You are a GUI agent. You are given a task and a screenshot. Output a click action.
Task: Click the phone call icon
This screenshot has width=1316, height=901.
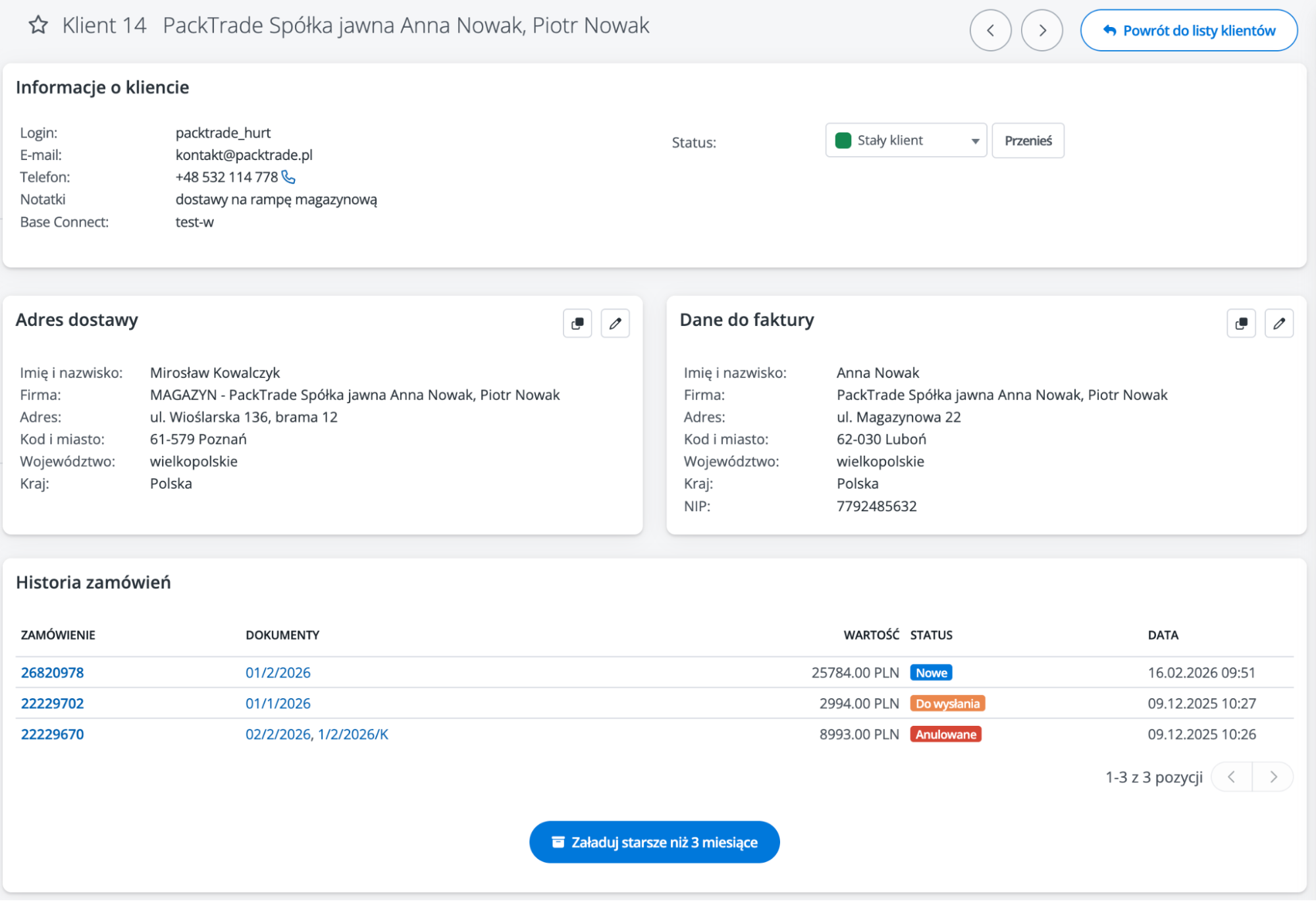tap(289, 177)
